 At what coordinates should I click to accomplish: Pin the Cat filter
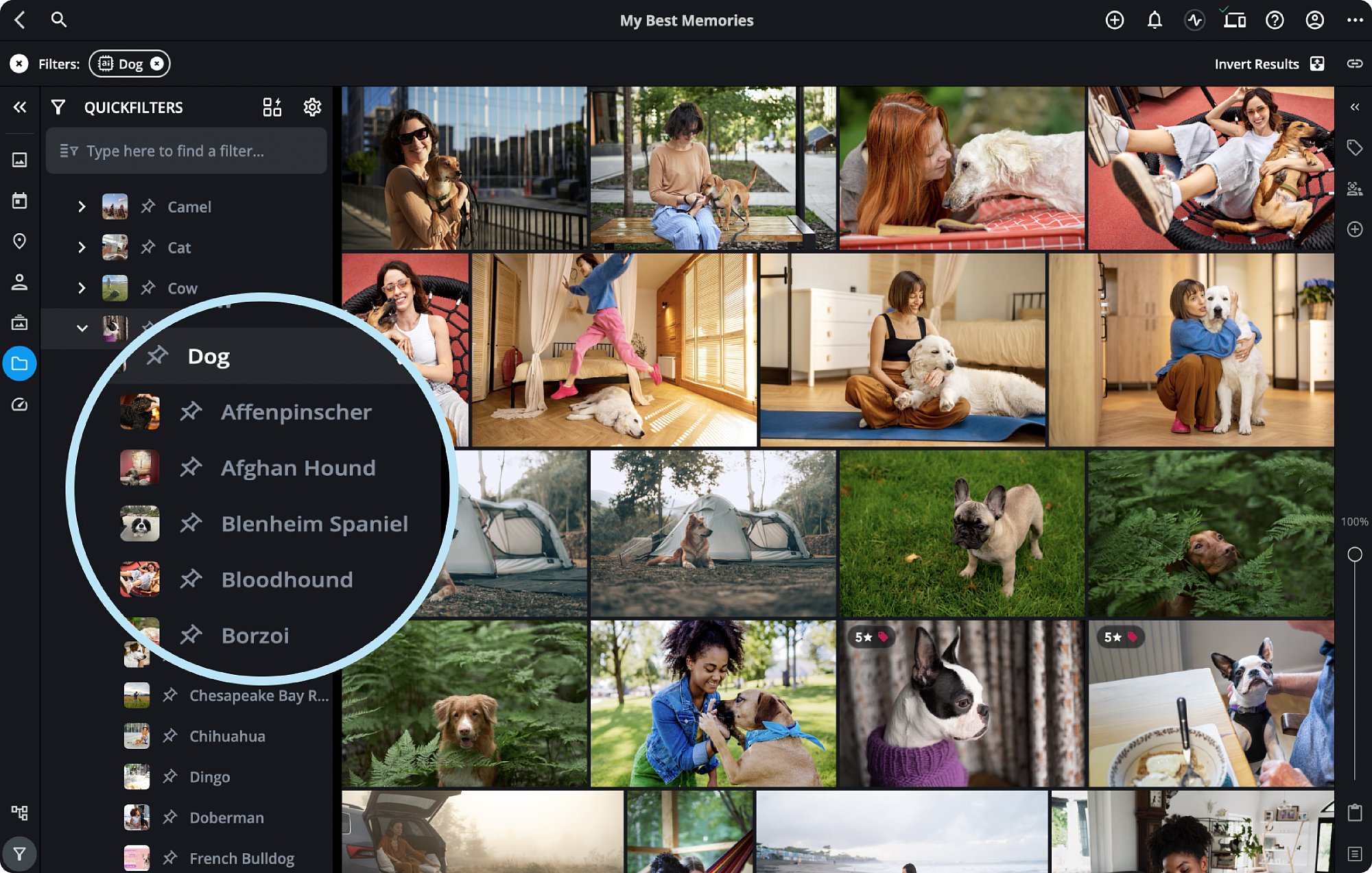(148, 247)
